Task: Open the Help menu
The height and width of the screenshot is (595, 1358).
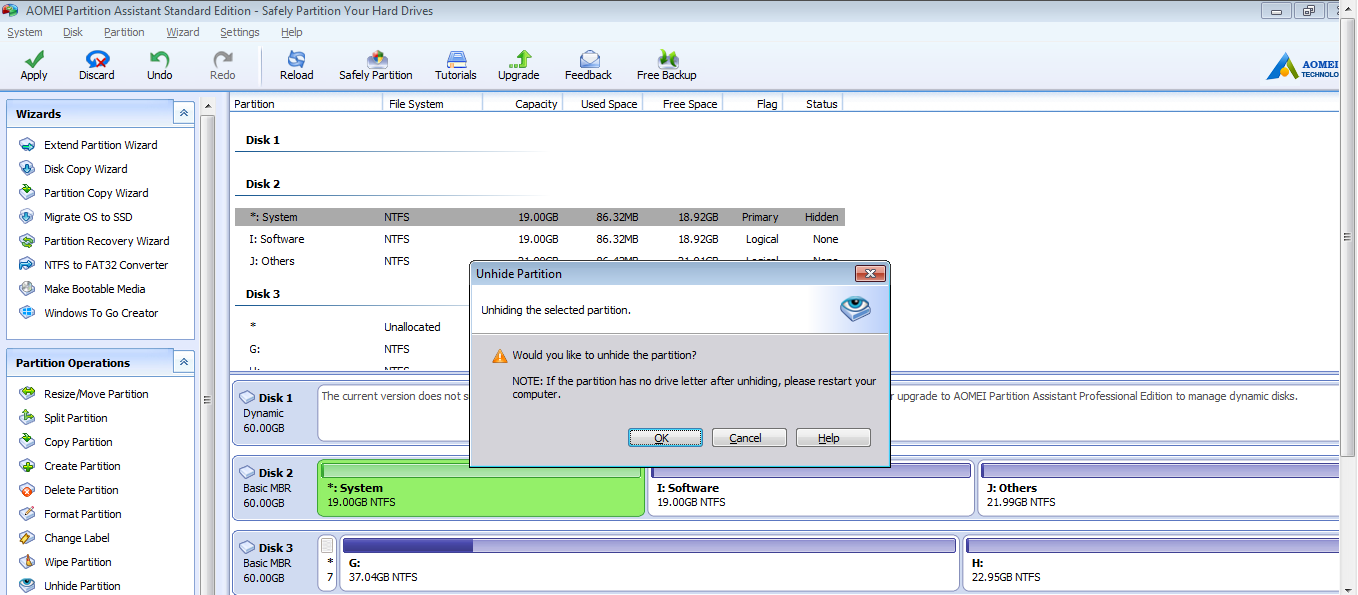Action: point(292,32)
